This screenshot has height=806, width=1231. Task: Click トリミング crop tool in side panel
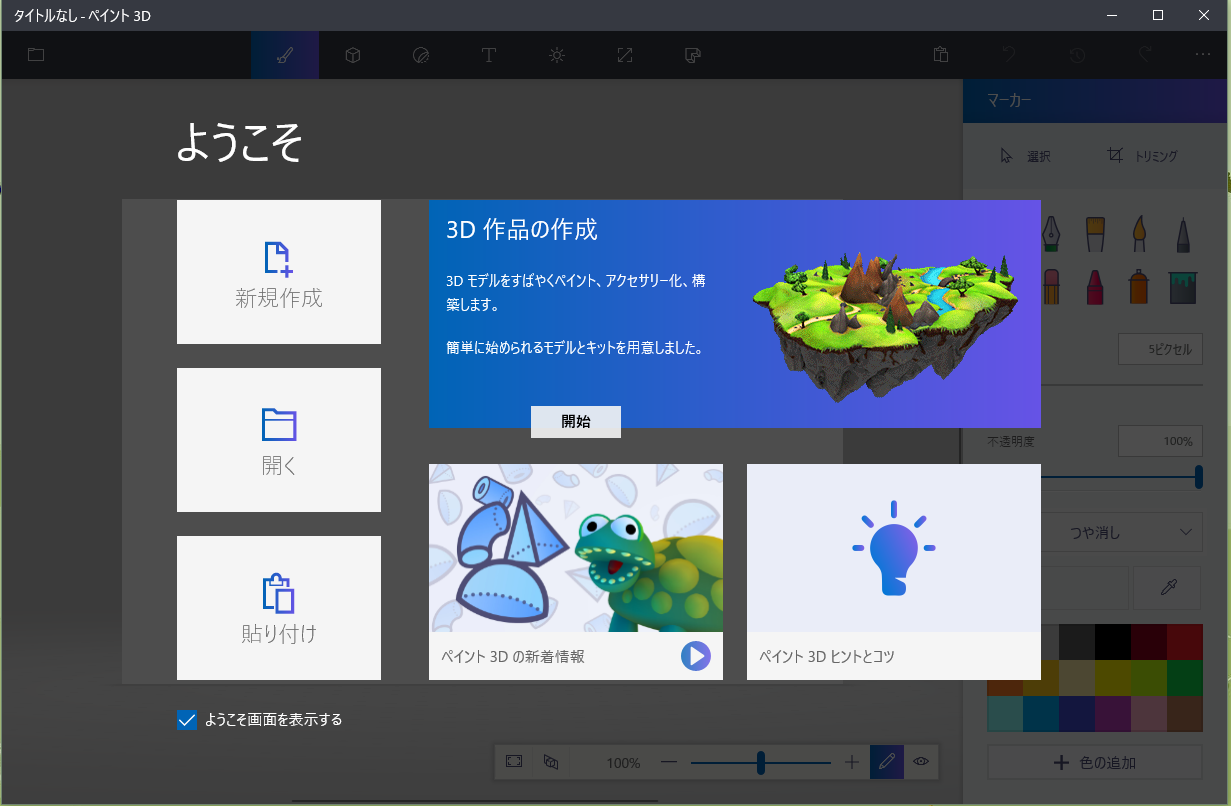click(x=1143, y=156)
